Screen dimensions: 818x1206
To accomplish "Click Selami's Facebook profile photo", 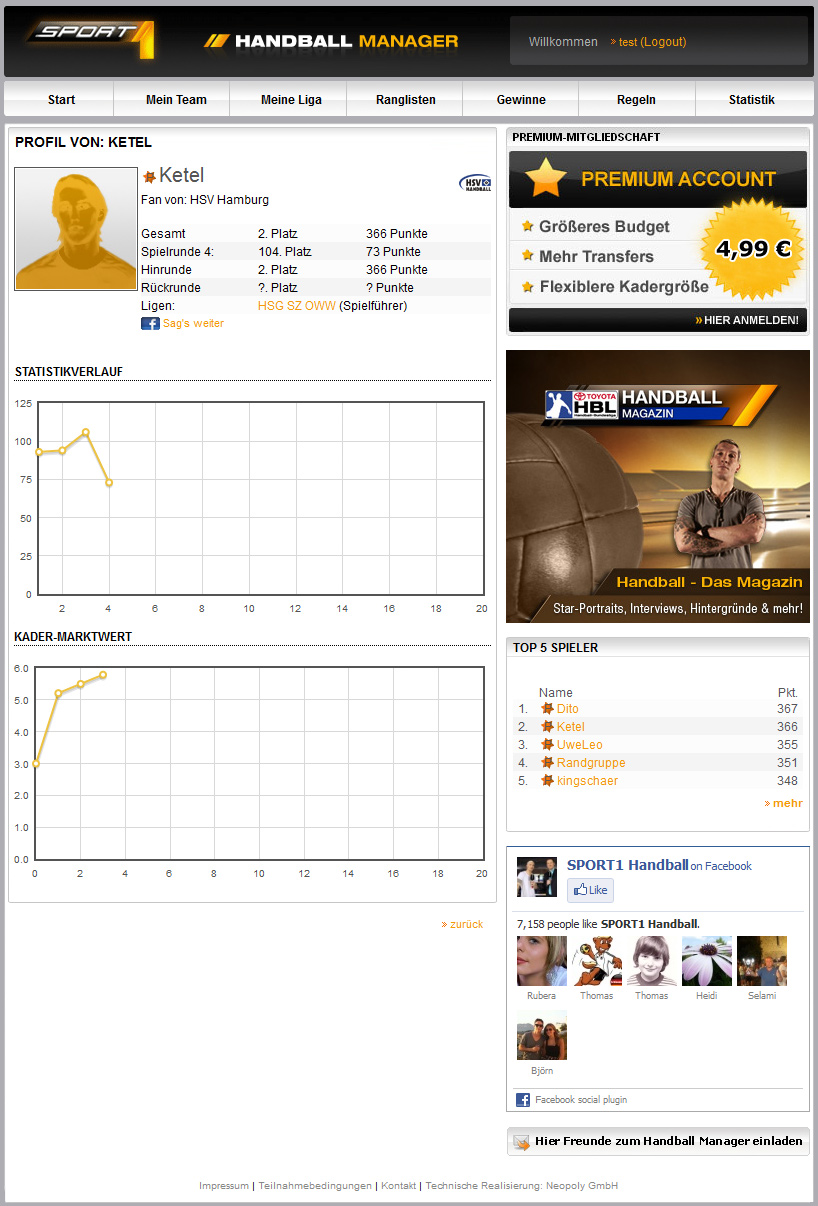I will click(x=762, y=961).
